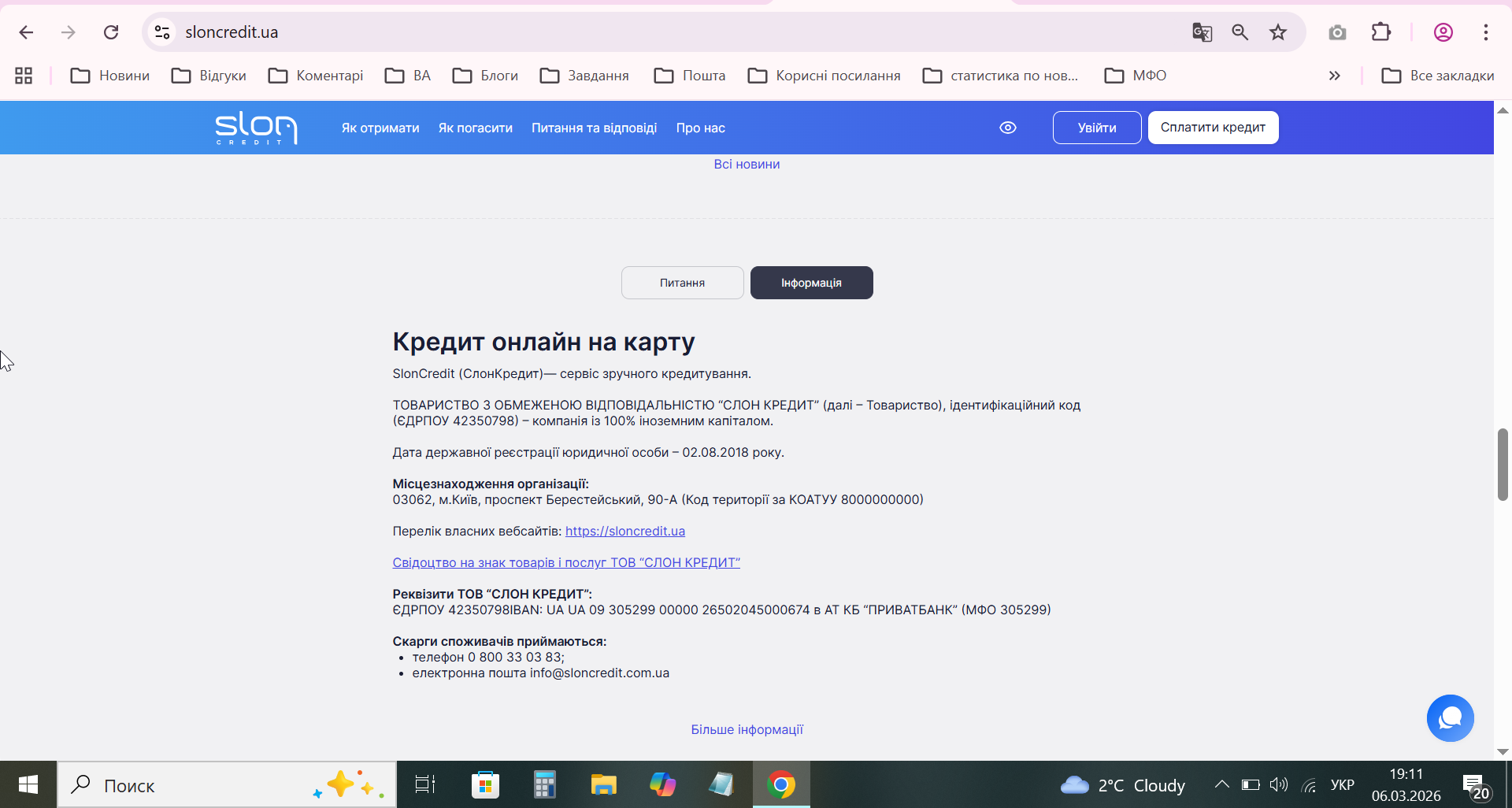Launch Microsoft Store from the taskbar
1512x808 pixels.
pyautogui.click(x=485, y=784)
